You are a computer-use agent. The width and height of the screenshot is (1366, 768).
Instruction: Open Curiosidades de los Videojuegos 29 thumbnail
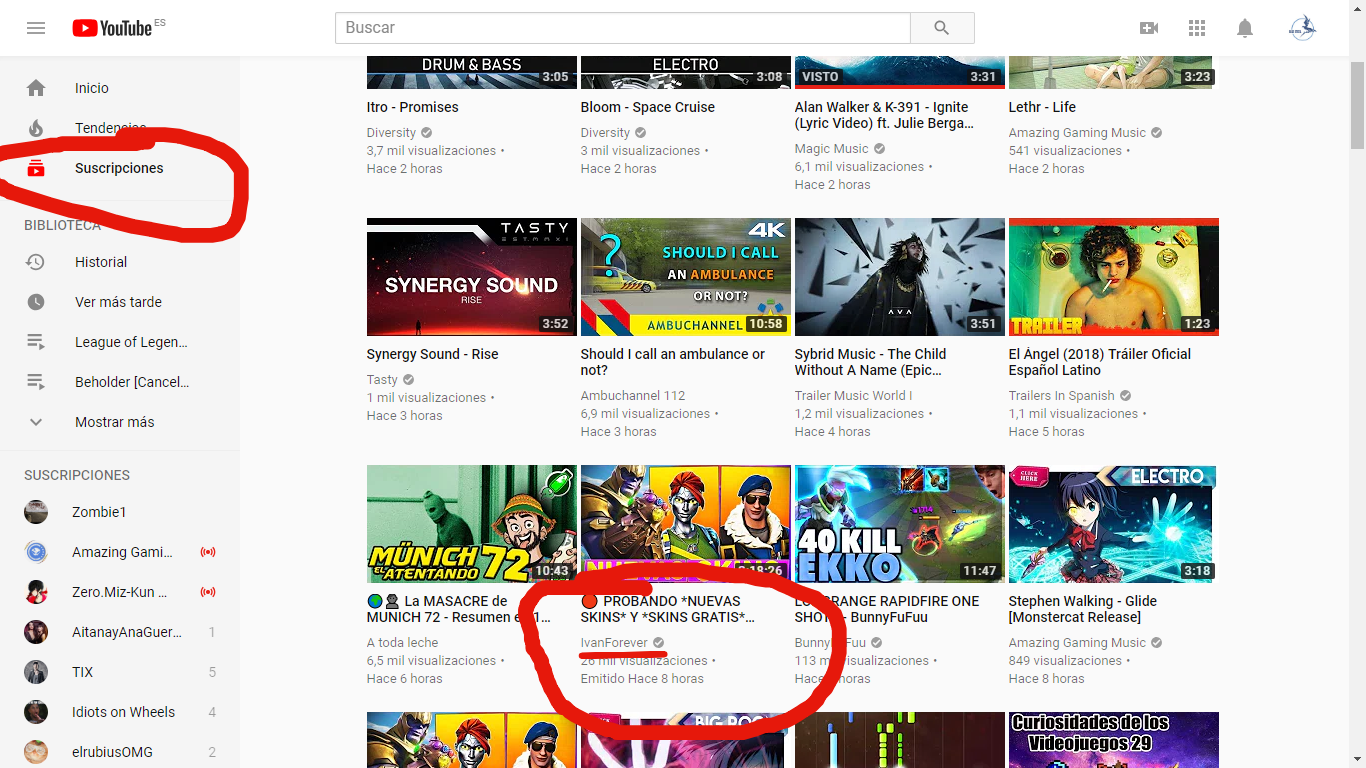(x=1114, y=740)
